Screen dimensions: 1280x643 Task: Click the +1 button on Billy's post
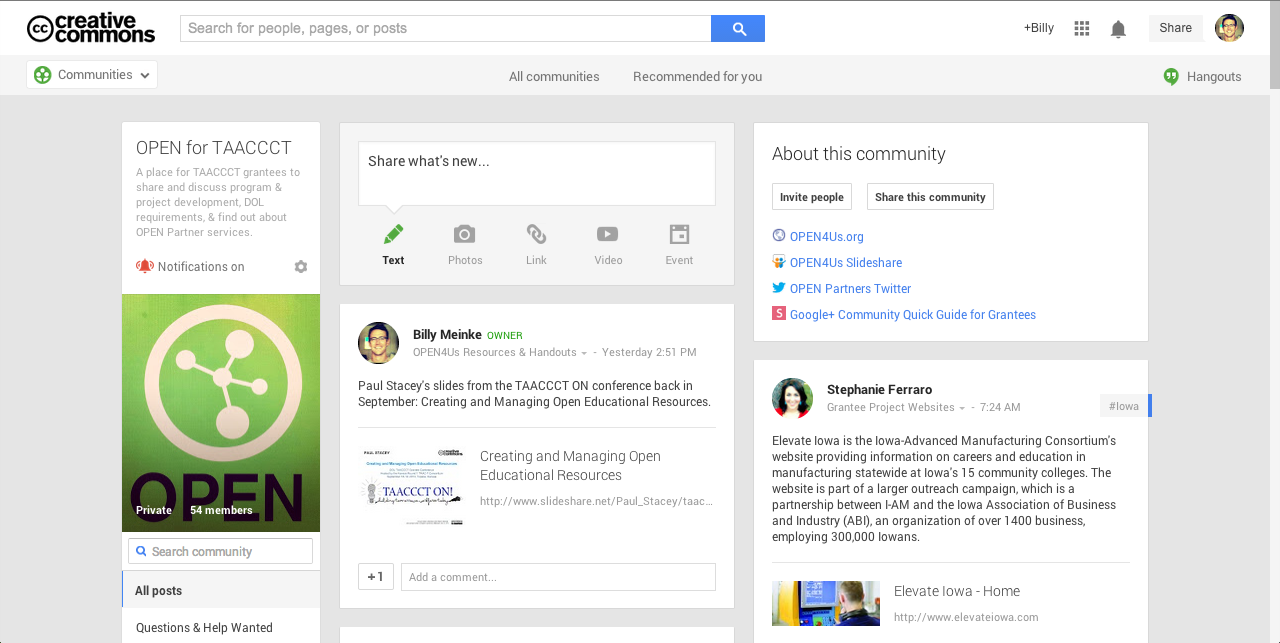click(376, 577)
